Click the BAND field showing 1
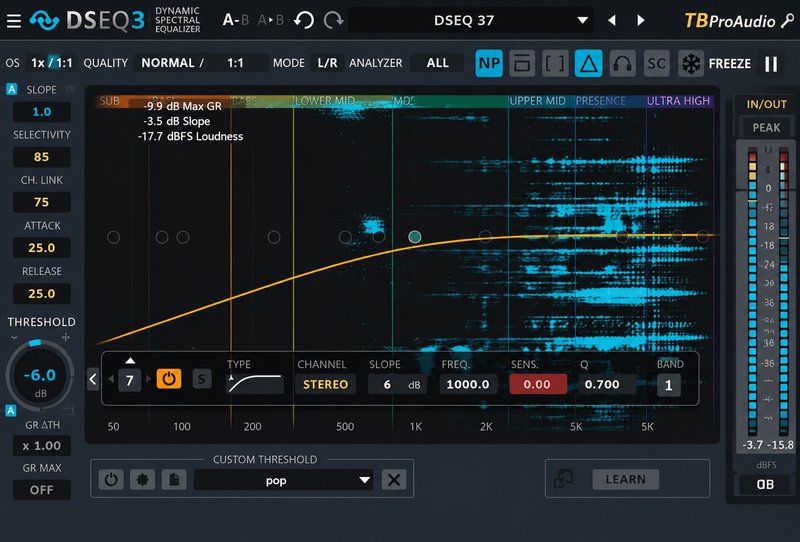Viewport: 800px width, 542px height. [669, 385]
